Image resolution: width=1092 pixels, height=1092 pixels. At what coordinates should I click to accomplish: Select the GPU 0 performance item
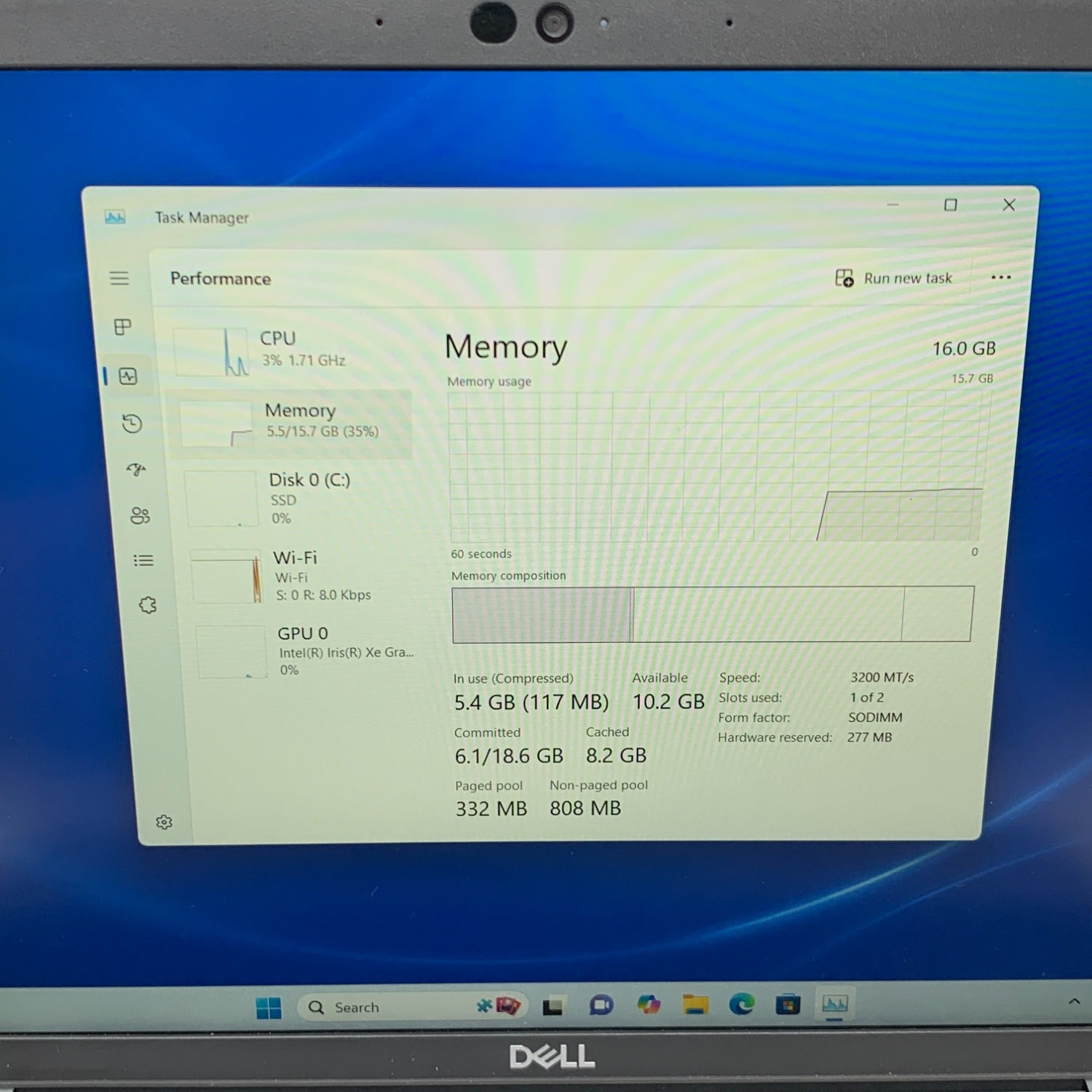click(307, 652)
